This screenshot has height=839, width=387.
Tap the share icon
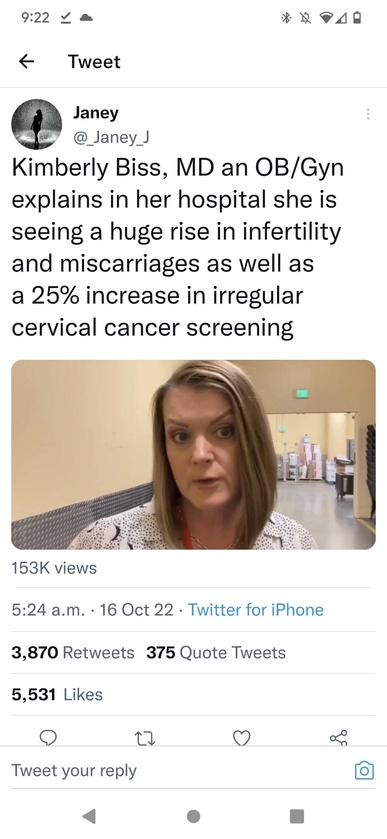click(338, 738)
